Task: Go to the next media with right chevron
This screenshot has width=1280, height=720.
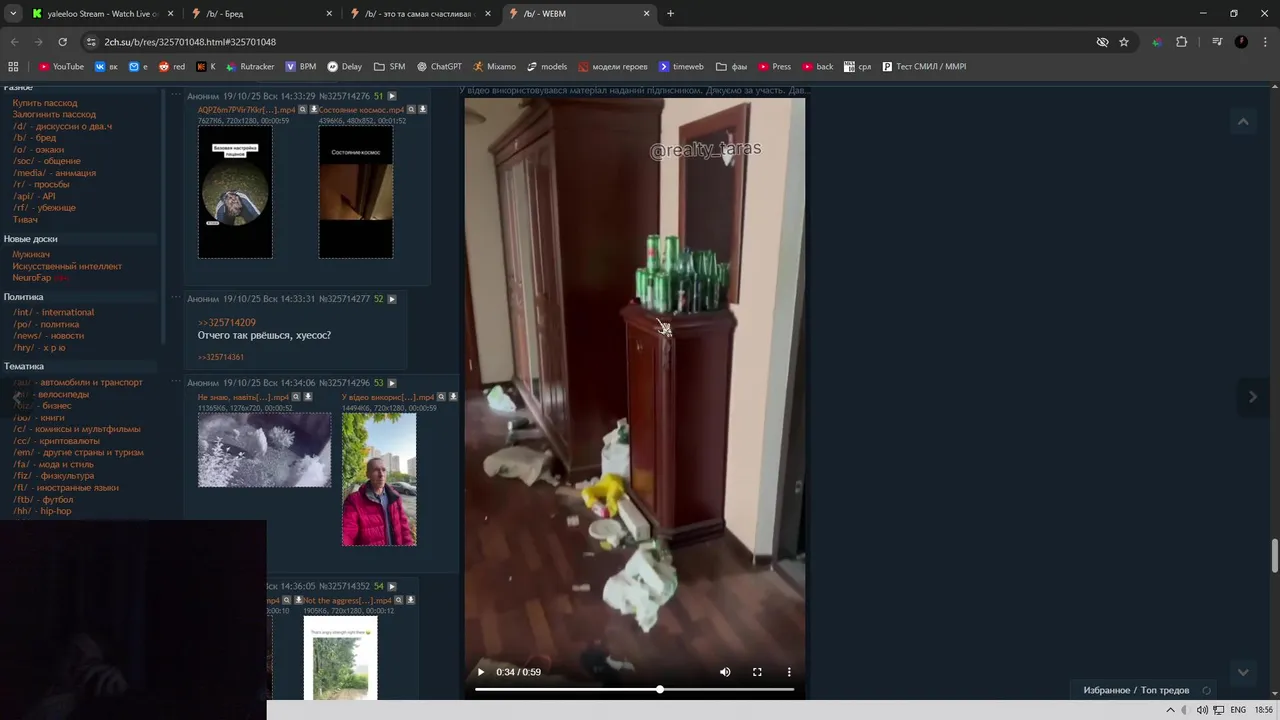Action: click(x=1253, y=396)
